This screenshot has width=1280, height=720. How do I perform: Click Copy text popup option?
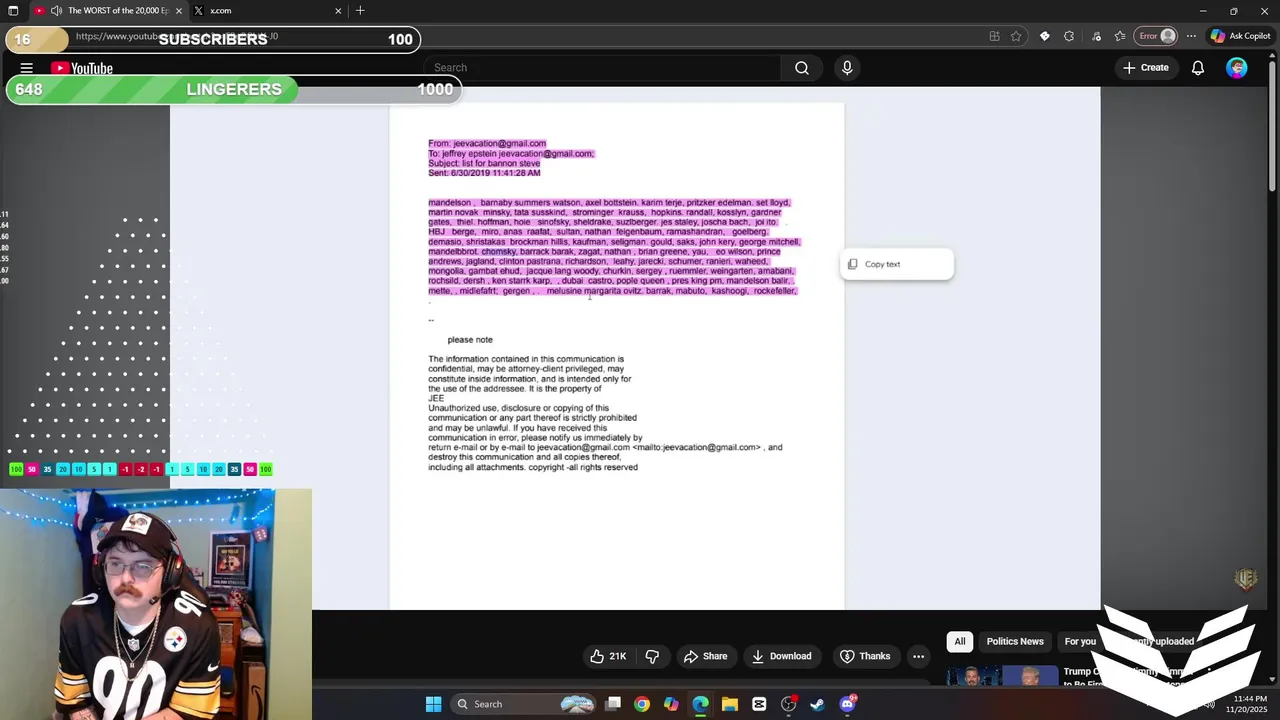point(897,264)
